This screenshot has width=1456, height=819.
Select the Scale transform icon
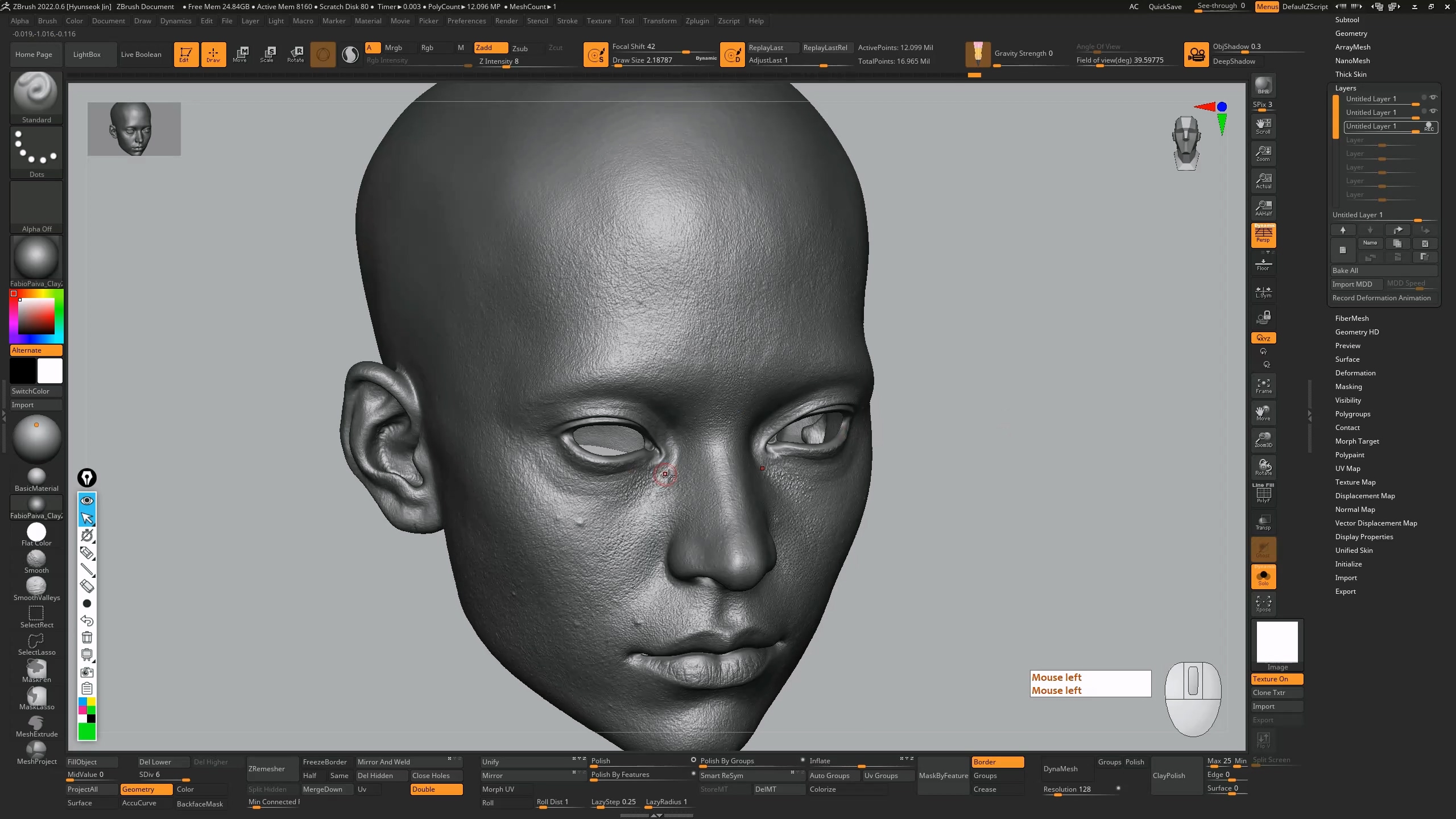point(267,54)
